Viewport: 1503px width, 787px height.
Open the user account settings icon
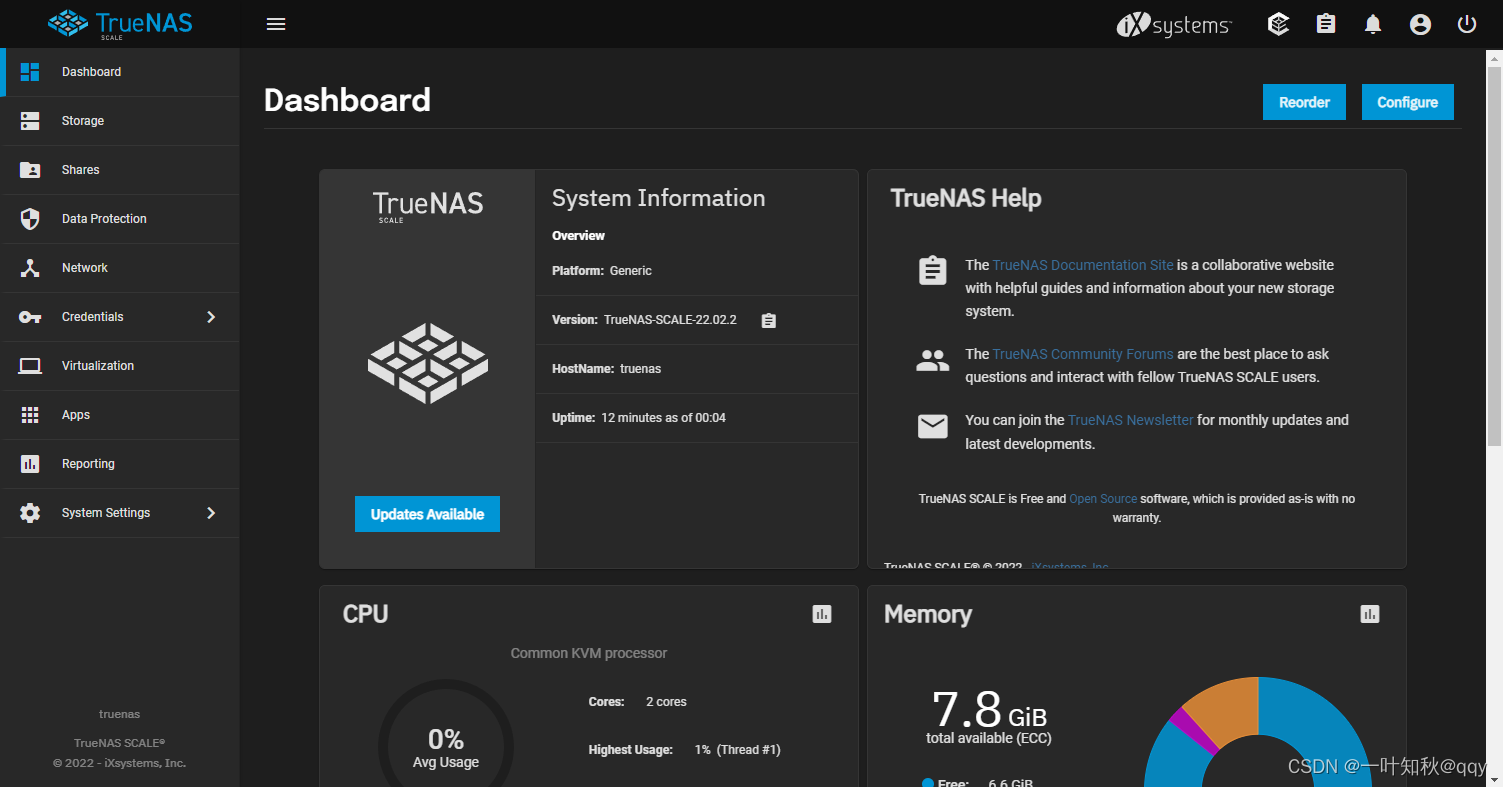pyautogui.click(x=1420, y=24)
